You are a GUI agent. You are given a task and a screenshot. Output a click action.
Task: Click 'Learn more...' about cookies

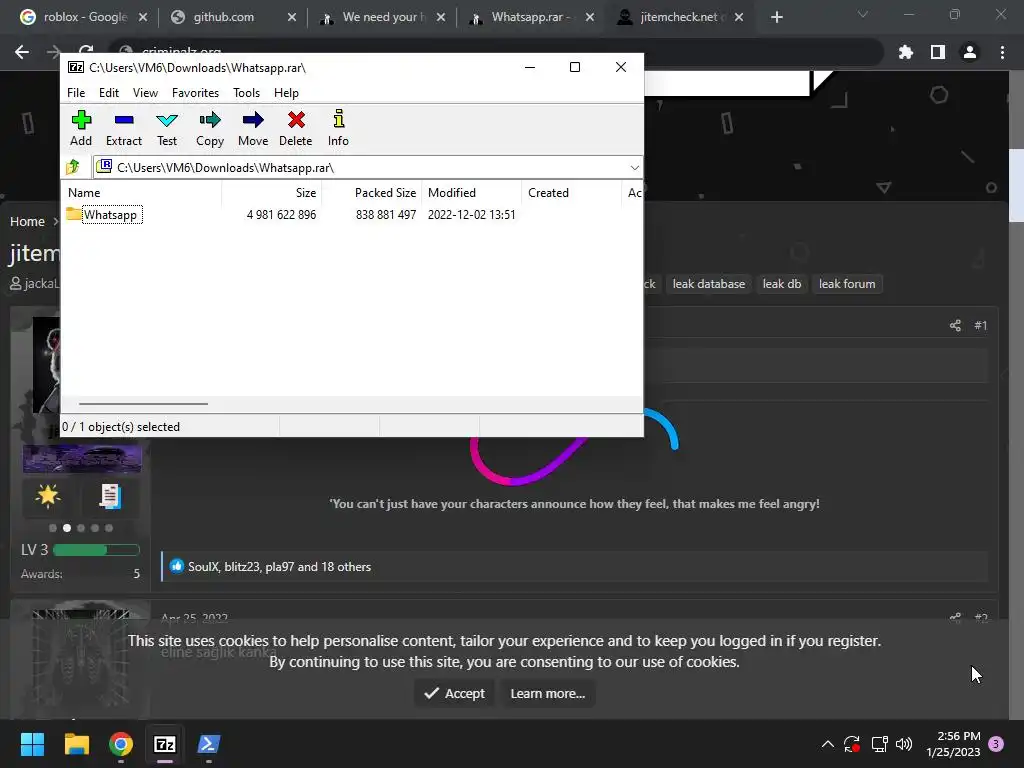click(548, 694)
